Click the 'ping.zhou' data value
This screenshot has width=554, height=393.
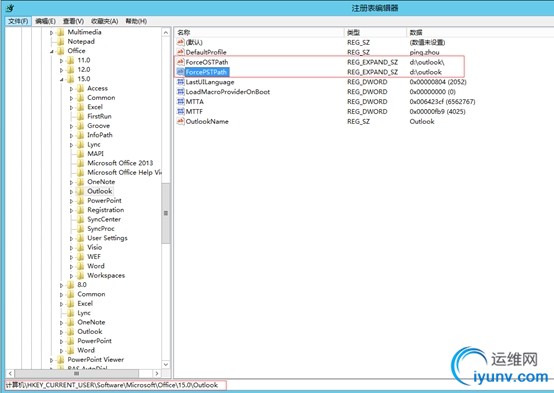[424, 52]
